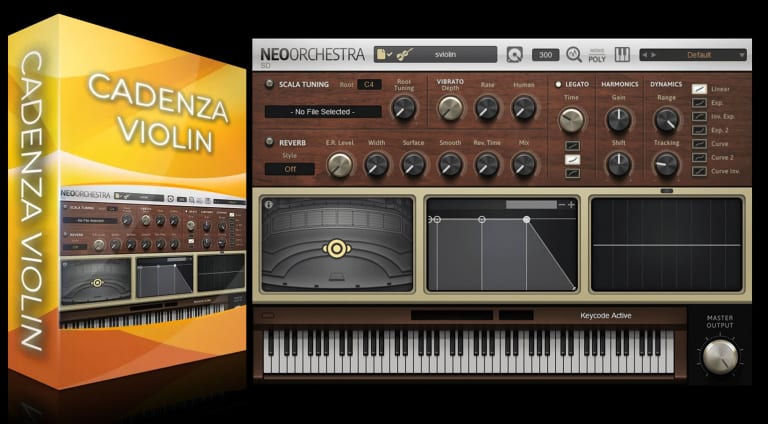Click the yellow microphone position marker

tap(336, 249)
